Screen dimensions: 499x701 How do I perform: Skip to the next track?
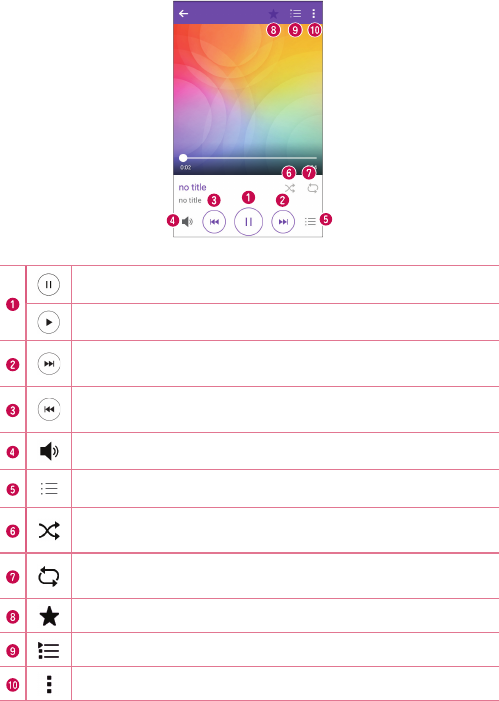[x=283, y=221]
